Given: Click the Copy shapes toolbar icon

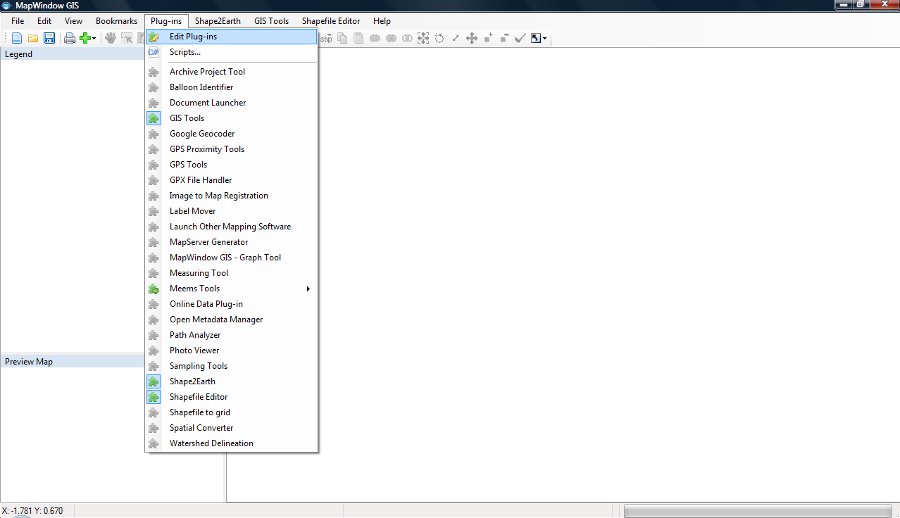Looking at the screenshot, I should point(343,38).
